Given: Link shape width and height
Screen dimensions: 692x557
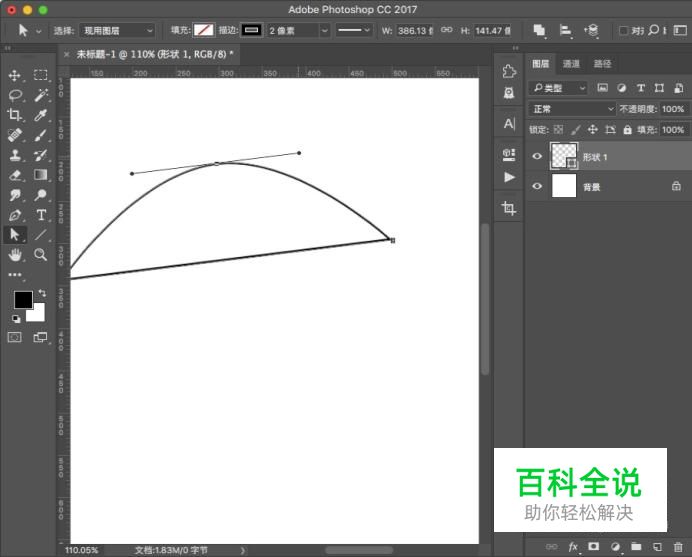Looking at the screenshot, I should [x=447, y=30].
